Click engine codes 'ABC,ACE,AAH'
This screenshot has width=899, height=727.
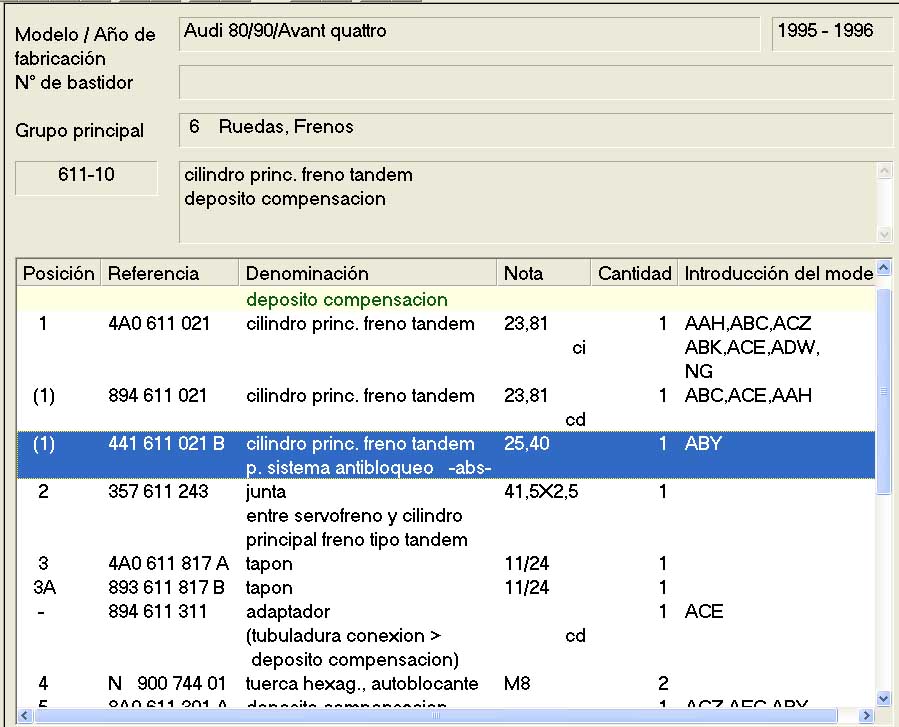(x=748, y=396)
